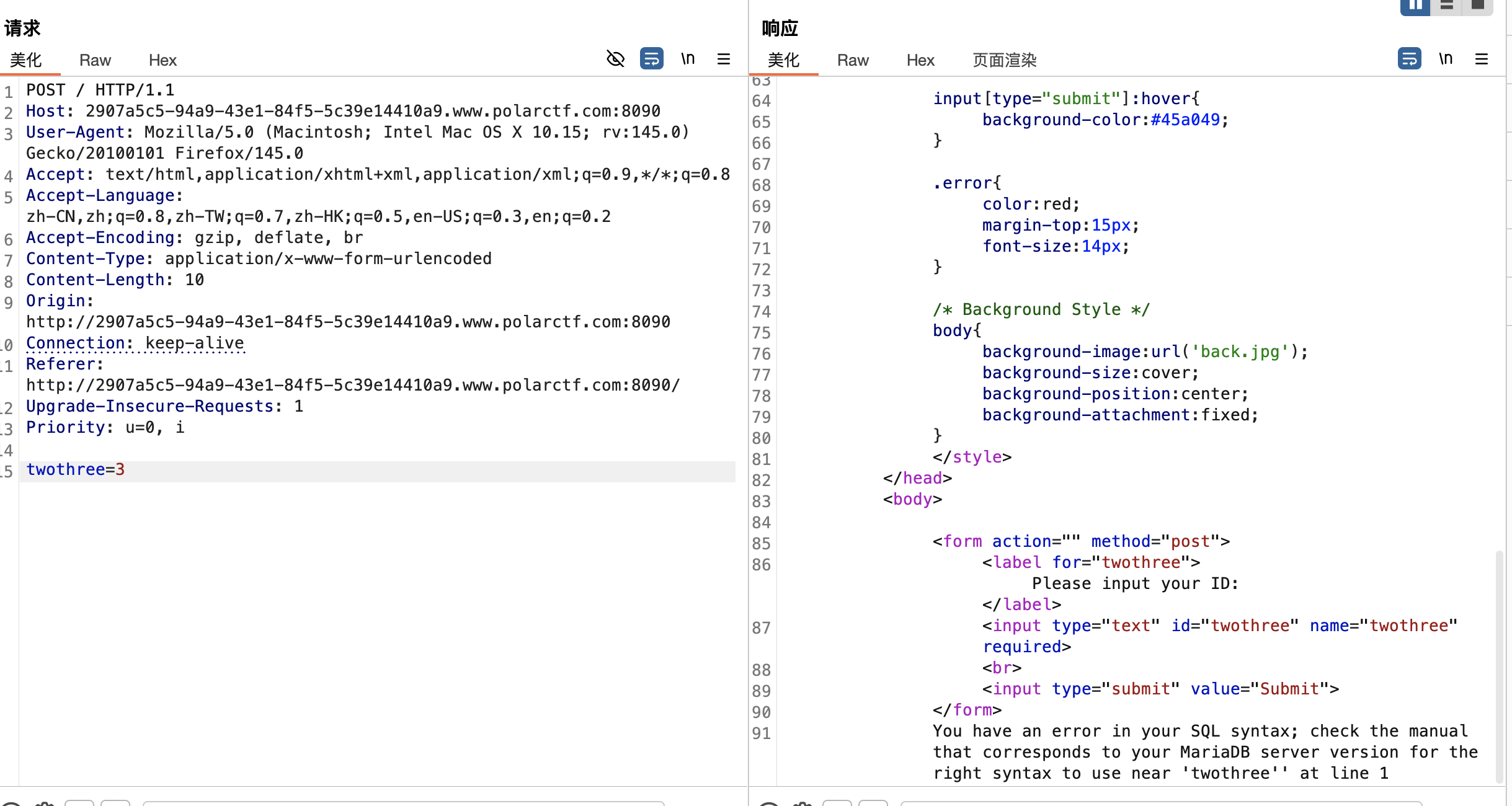Click the twothree=3 request body line
Screen dimensions: 1512x806
(x=76, y=470)
